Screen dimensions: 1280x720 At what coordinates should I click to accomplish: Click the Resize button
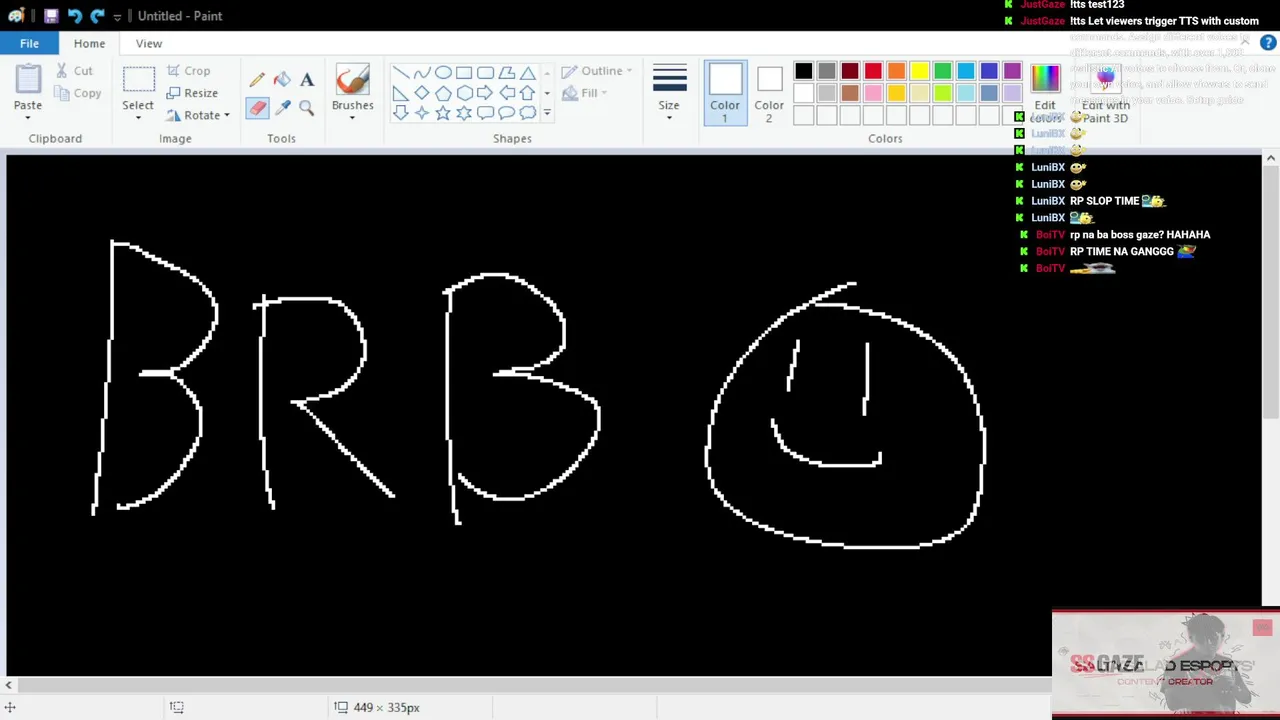click(192, 93)
